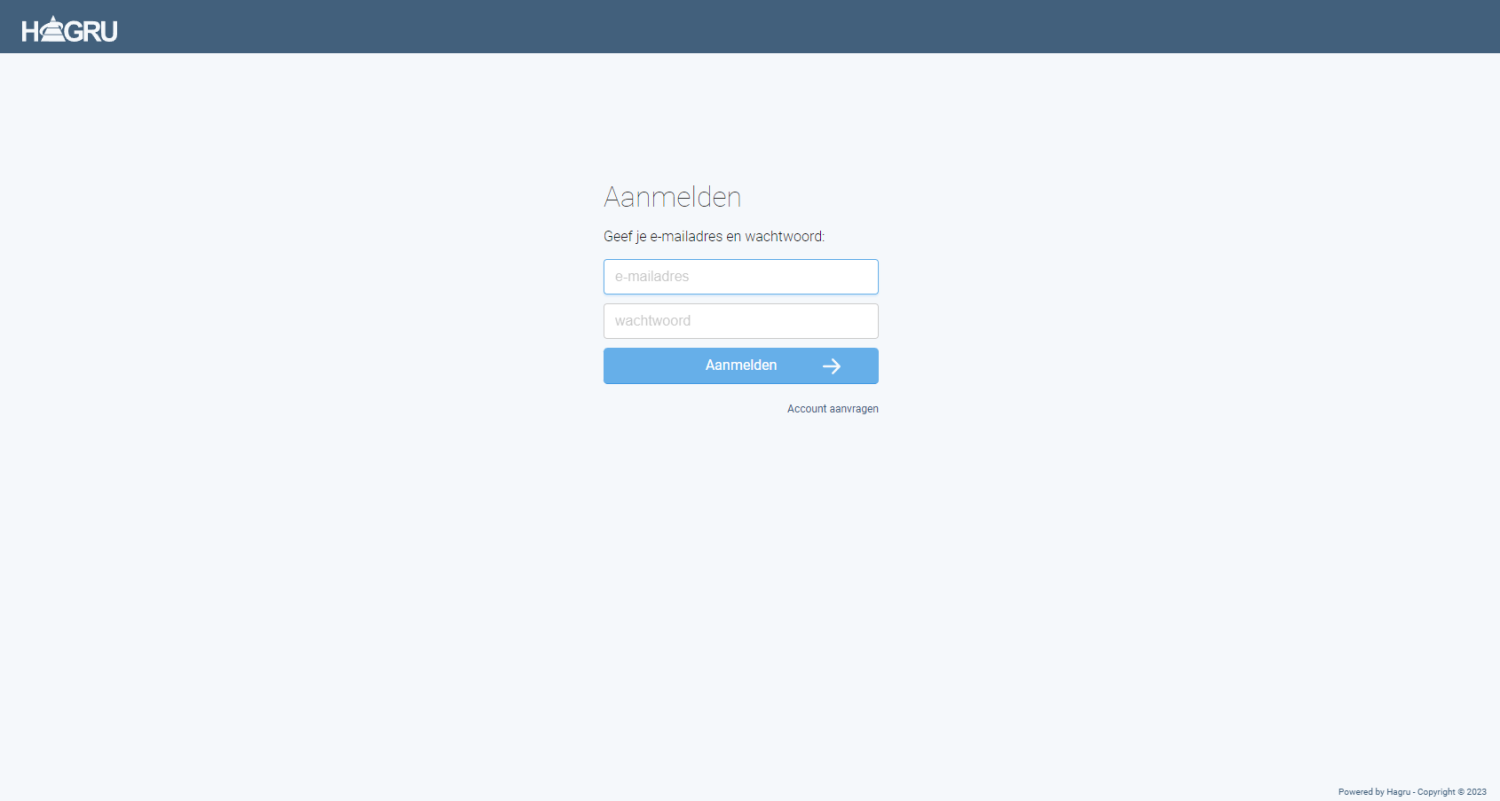1500x801 pixels.
Task: Click the instruction text about e-mailadres en wachtwoord
Action: [713, 236]
